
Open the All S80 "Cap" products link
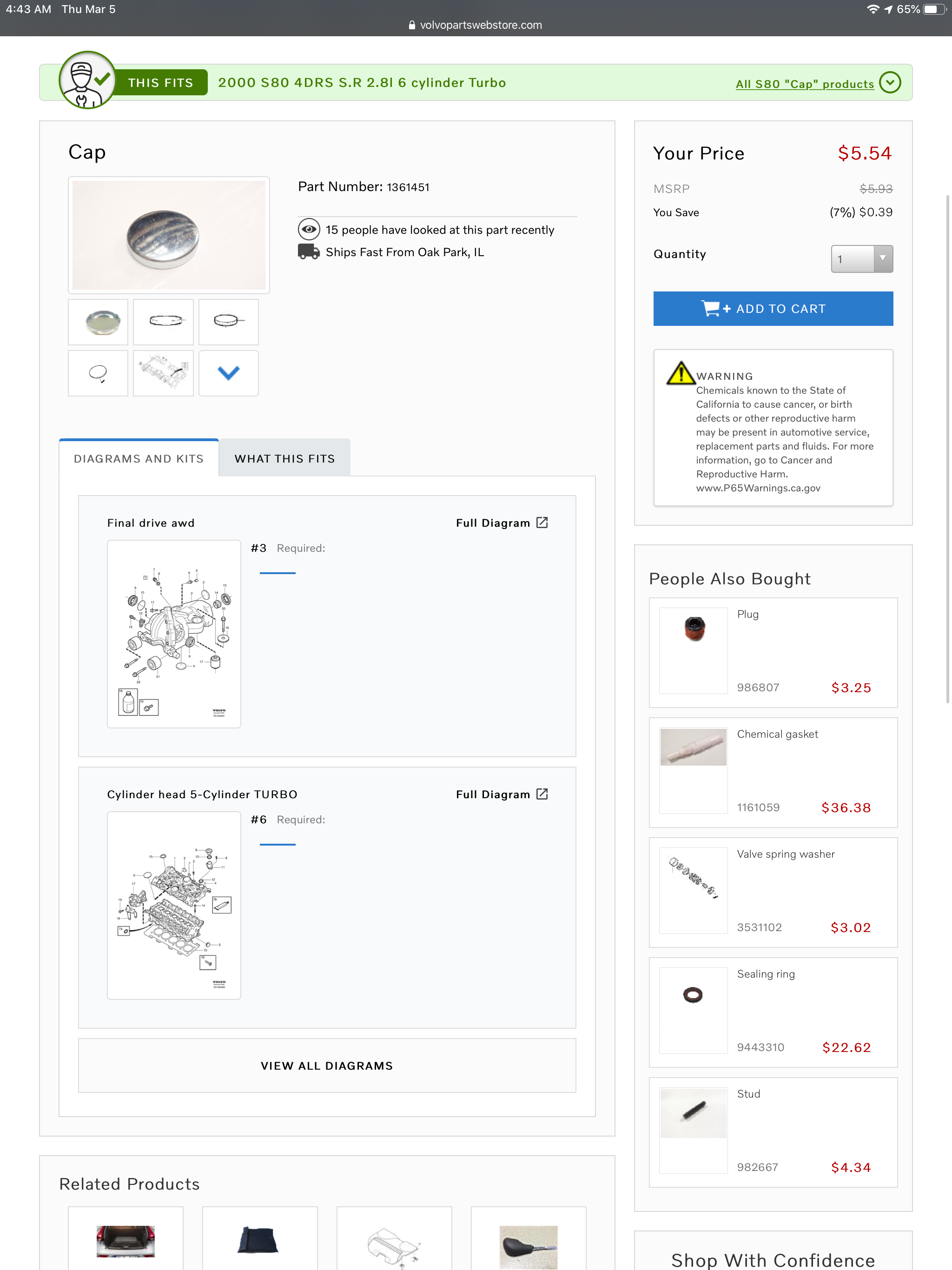point(805,84)
